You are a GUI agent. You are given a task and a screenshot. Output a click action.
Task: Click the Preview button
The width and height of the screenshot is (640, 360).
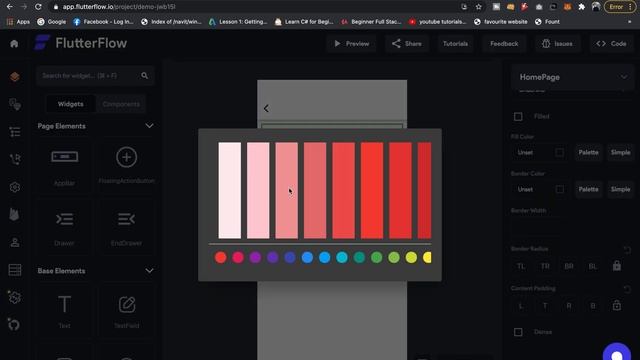351,44
